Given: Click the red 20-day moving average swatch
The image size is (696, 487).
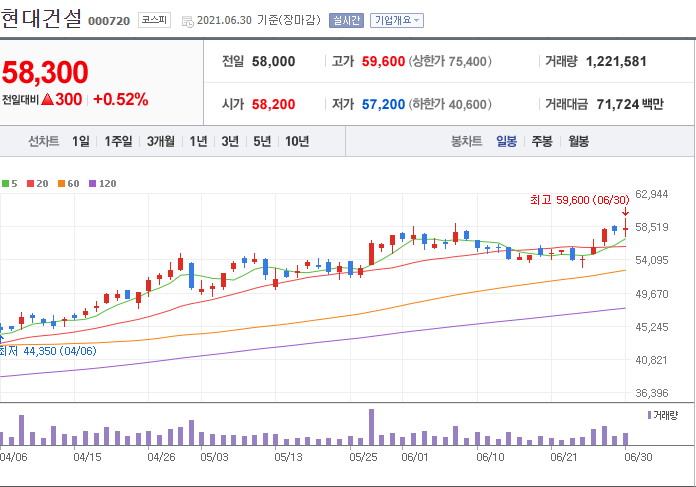Looking at the screenshot, I should [x=31, y=183].
